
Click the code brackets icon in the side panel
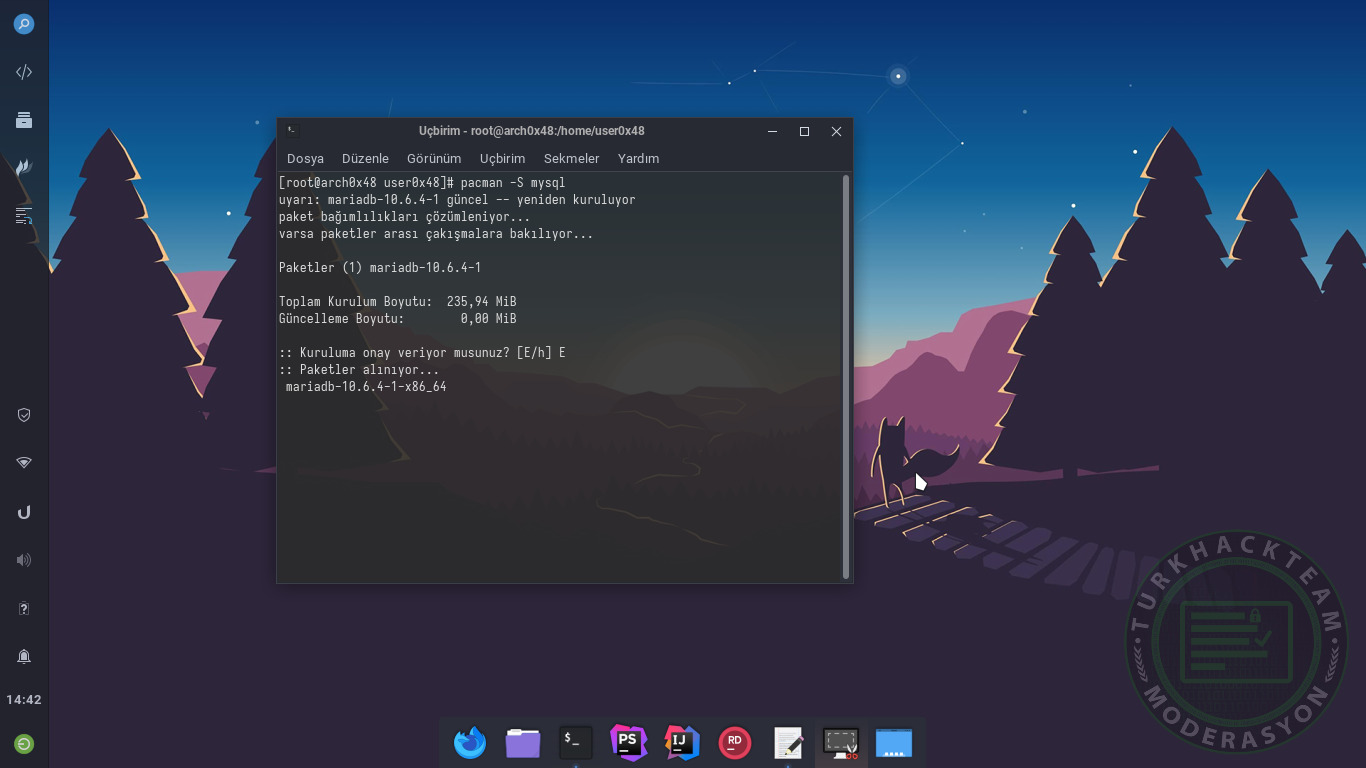[24, 72]
